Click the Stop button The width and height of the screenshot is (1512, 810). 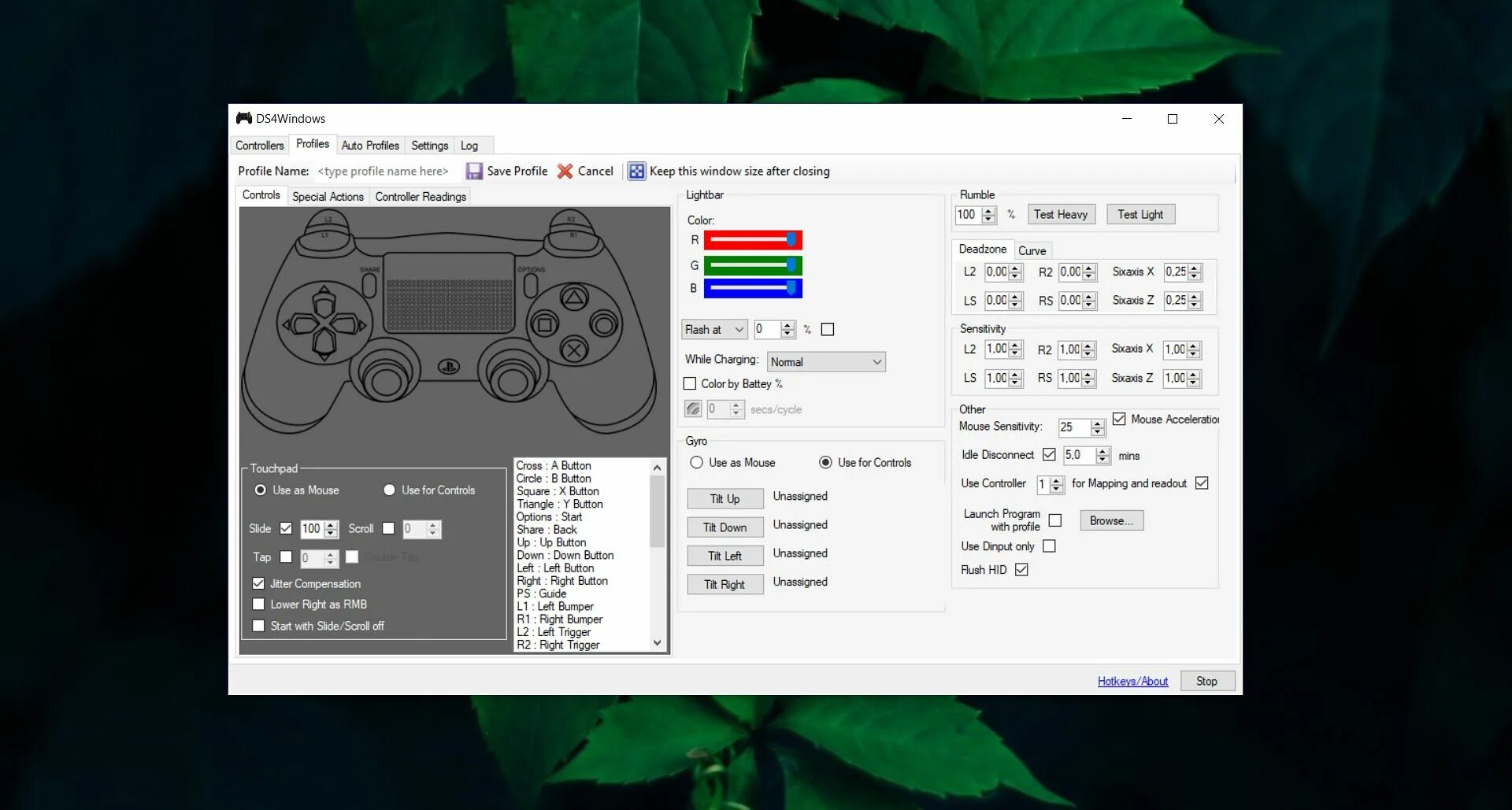pyautogui.click(x=1206, y=681)
